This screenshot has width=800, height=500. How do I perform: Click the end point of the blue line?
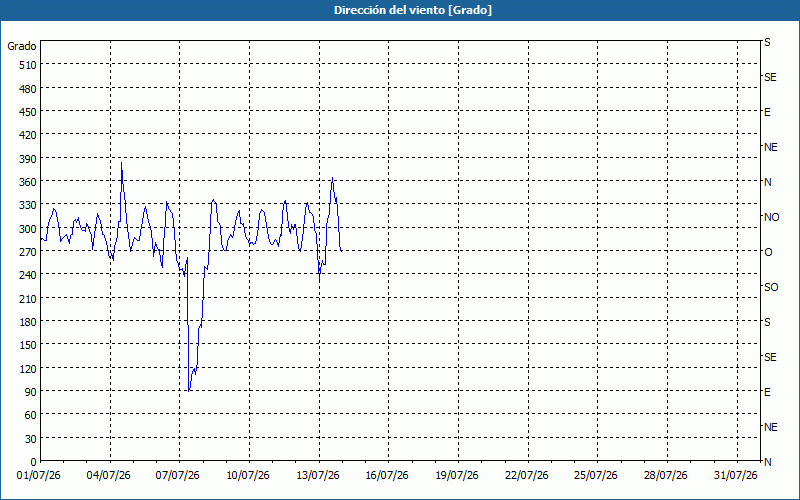[341, 251]
